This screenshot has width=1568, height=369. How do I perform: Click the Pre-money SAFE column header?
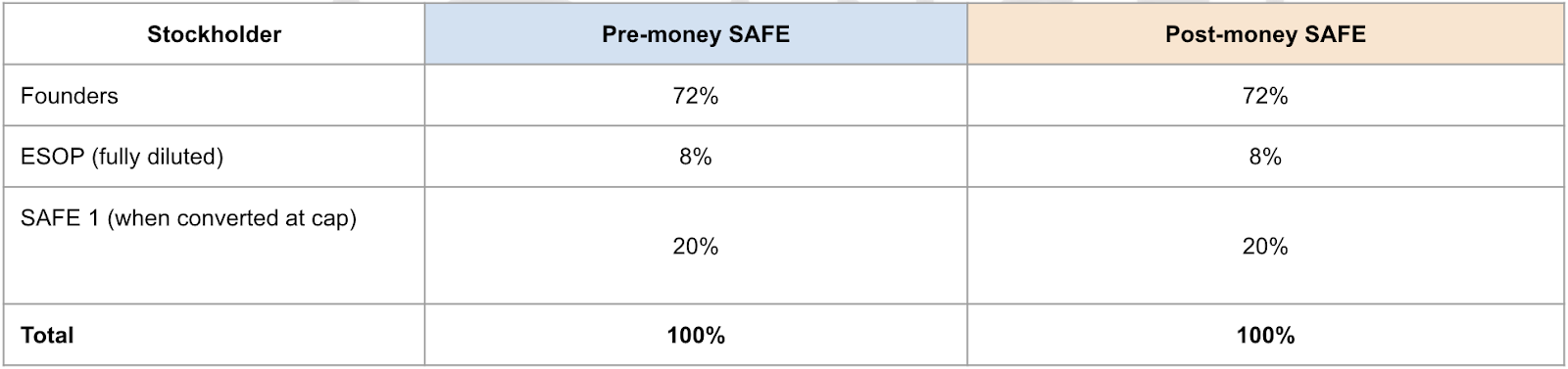click(696, 34)
